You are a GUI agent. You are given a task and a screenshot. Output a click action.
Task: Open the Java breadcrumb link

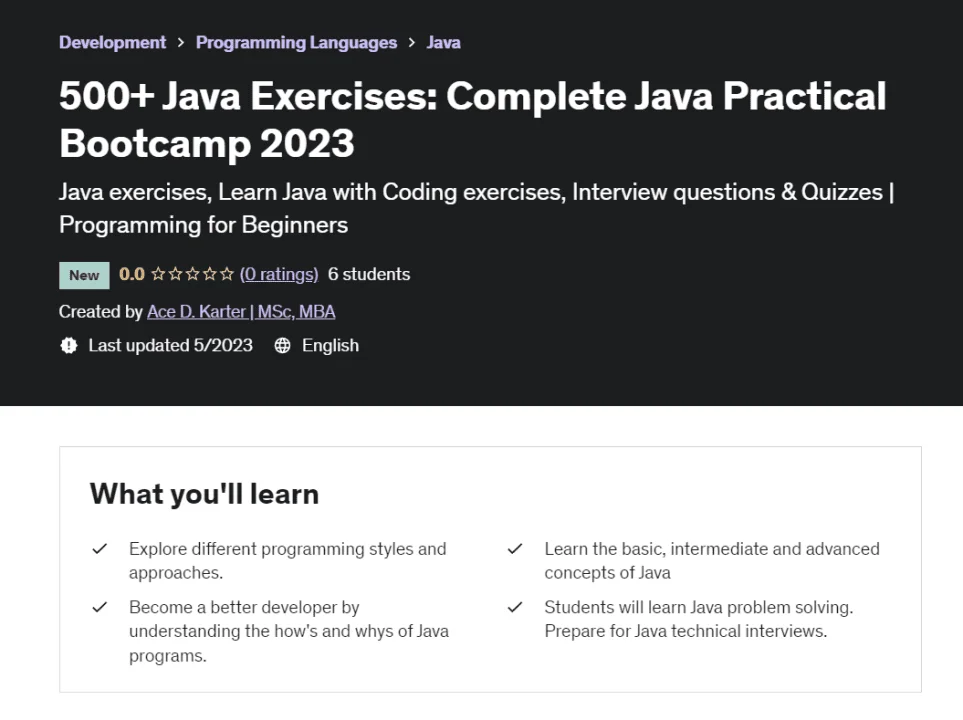443,42
